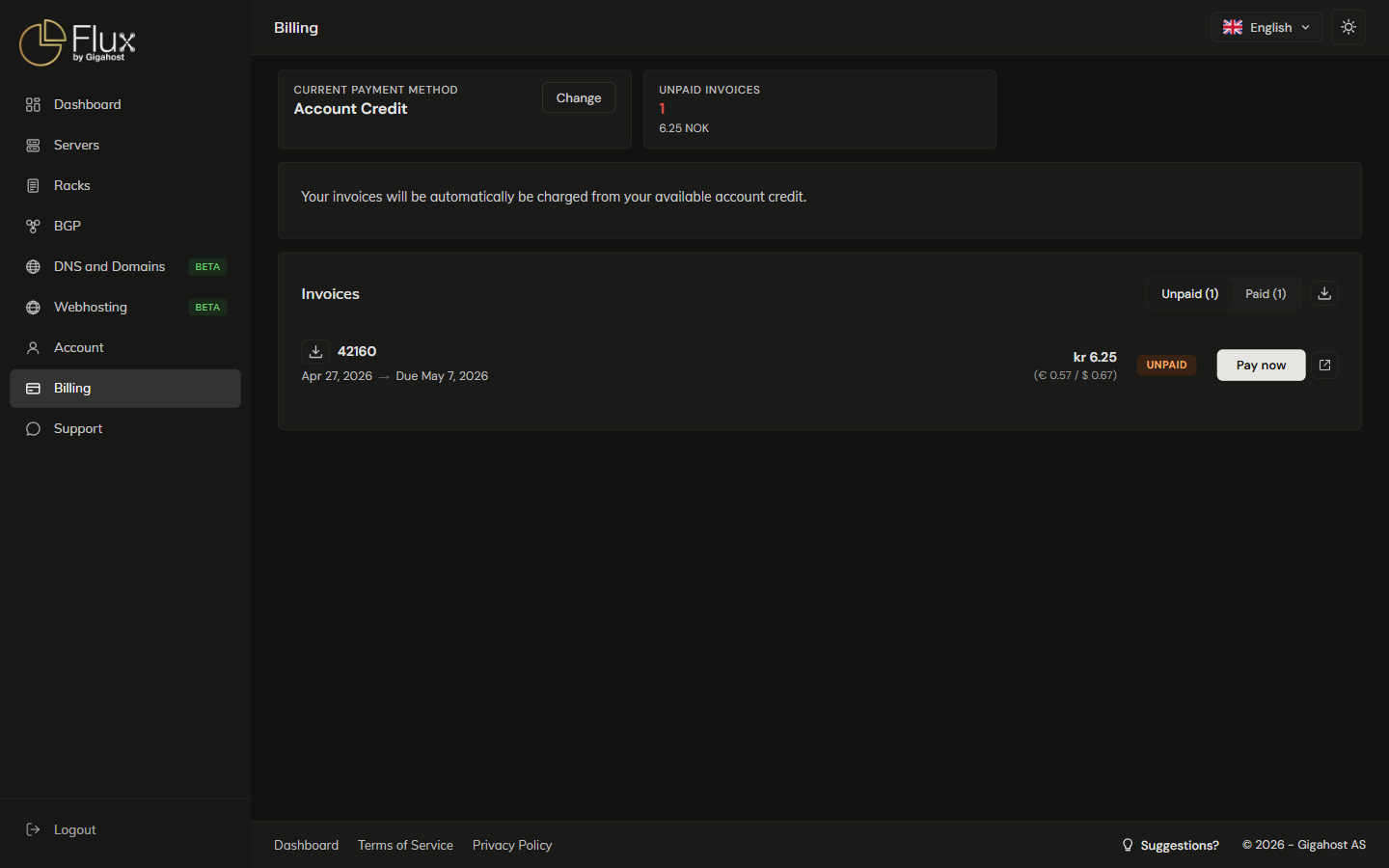The height and width of the screenshot is (868, 1389).
Task: Switch to the Unpaid (1) tab
Action: pyautogui.click(x=1189, y=293)
